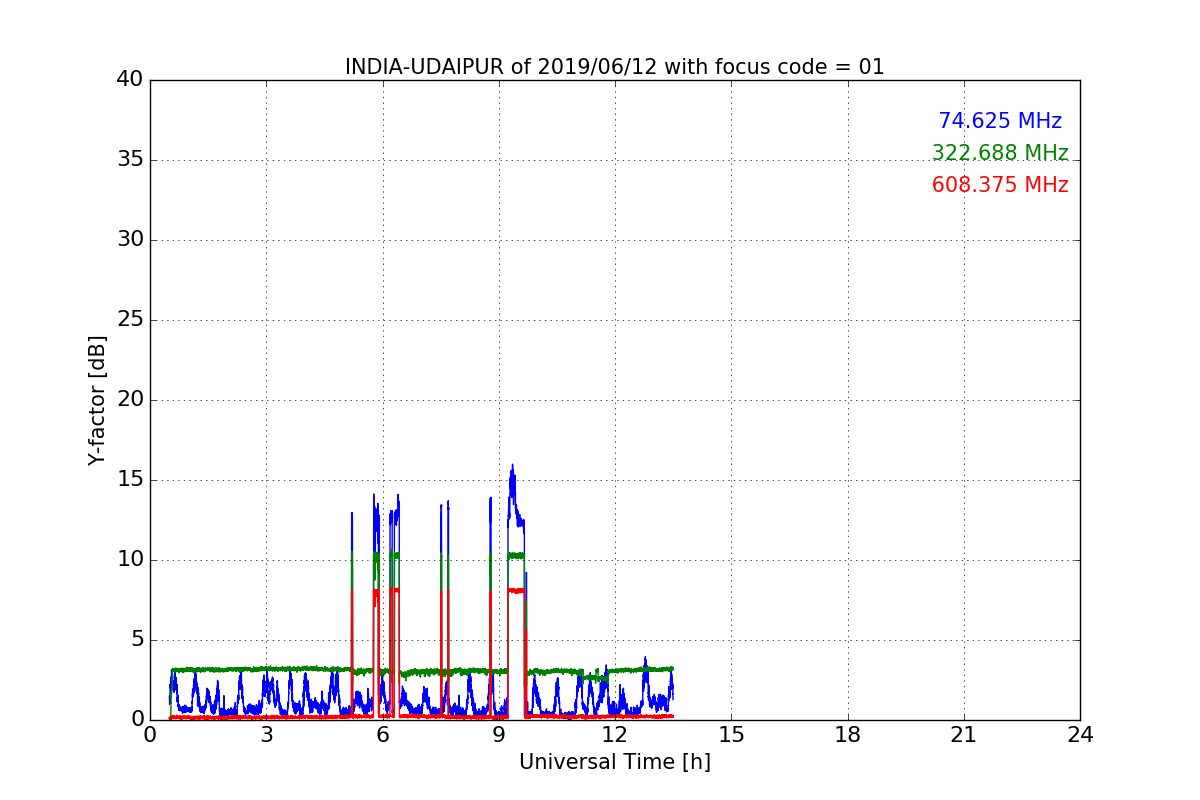Click the y-axis tick label 25

[x=130, y=320]
